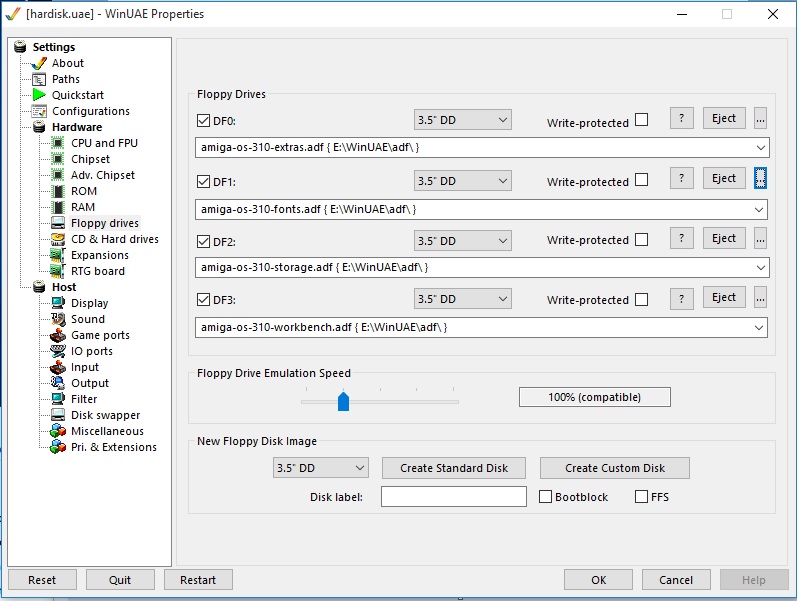Eject the disk from DF3
This screenshot has height=601, width=802.
724,298
